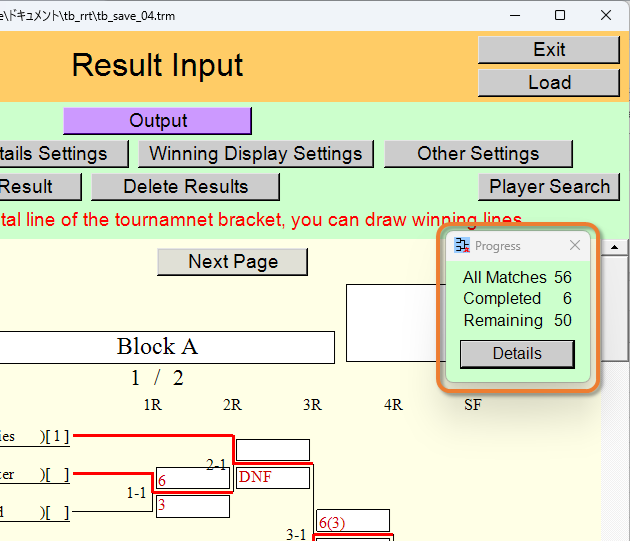
Task: Click the page indicator 1 / 2
Action: click(157, 378)
